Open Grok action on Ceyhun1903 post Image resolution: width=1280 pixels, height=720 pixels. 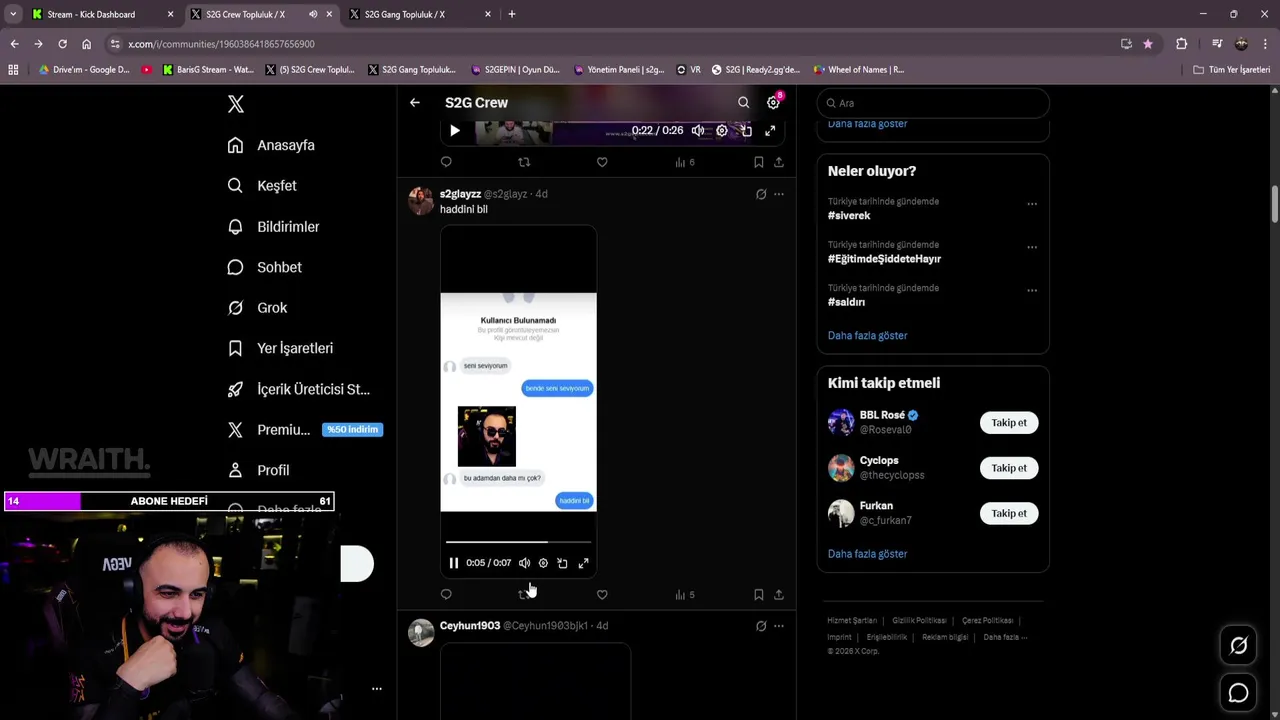tap(761, 626)
